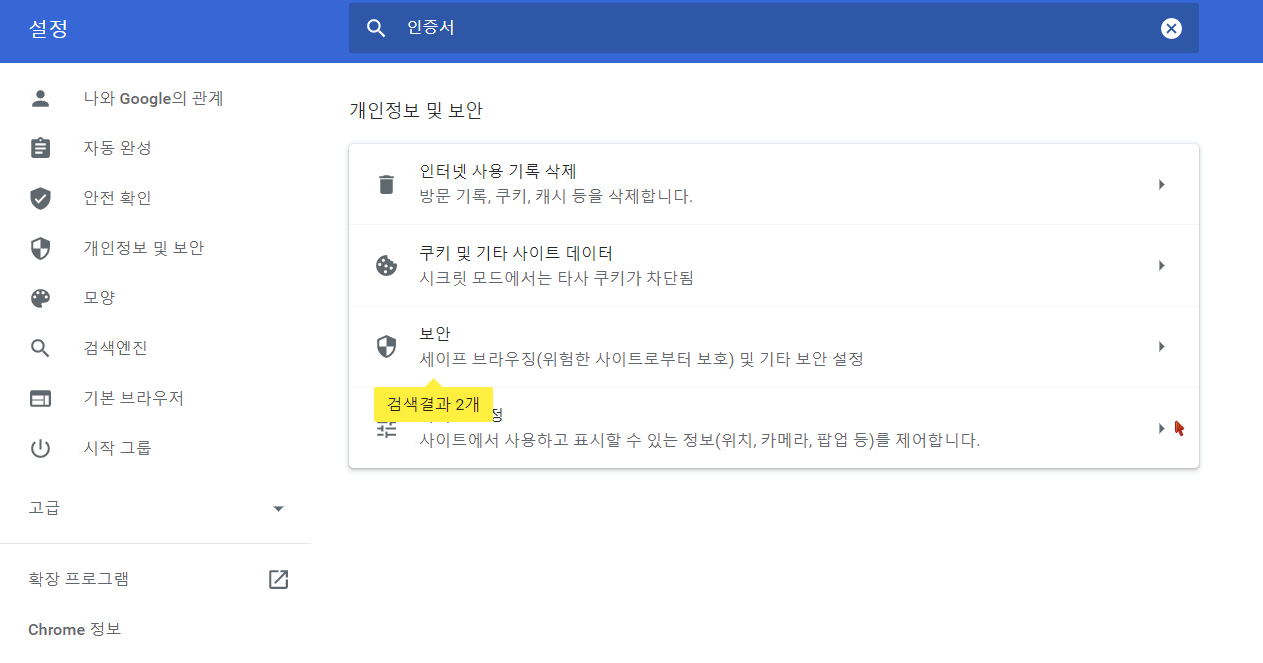Click the palette icon beside 모양

tap(40, 298)
